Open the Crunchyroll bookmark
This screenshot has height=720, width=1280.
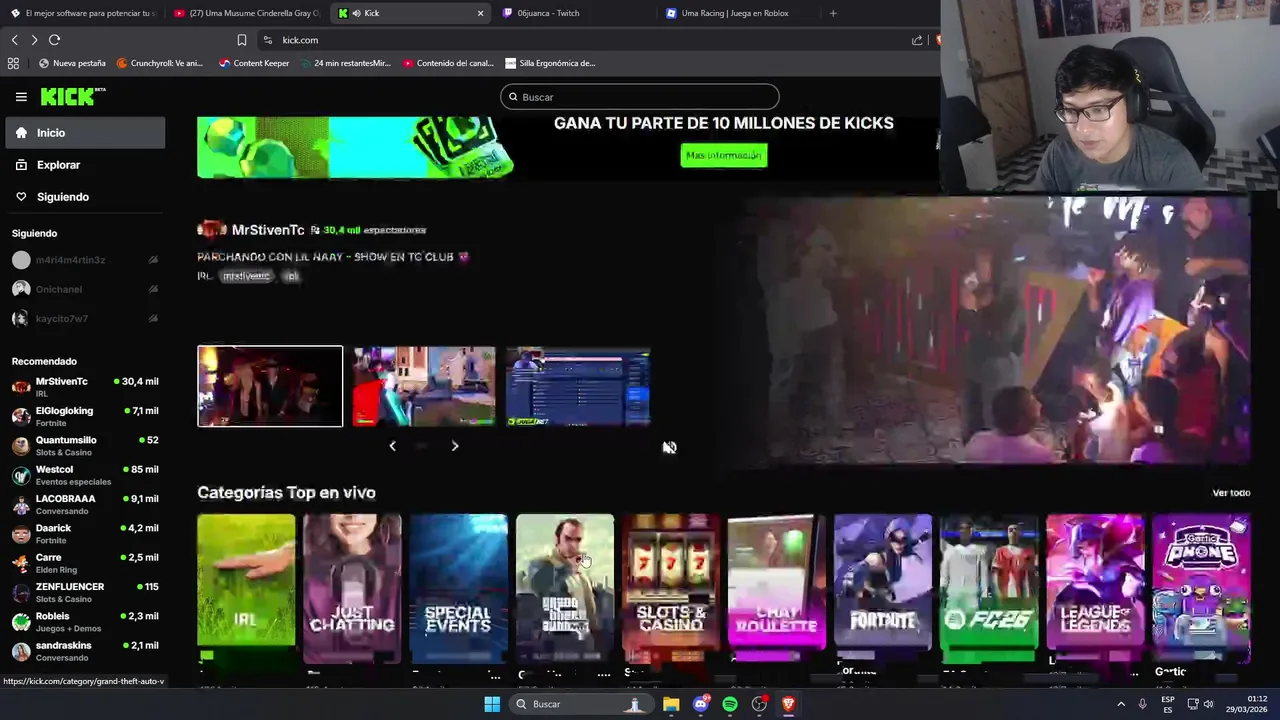pyautogui.click(x=160, y=63)
